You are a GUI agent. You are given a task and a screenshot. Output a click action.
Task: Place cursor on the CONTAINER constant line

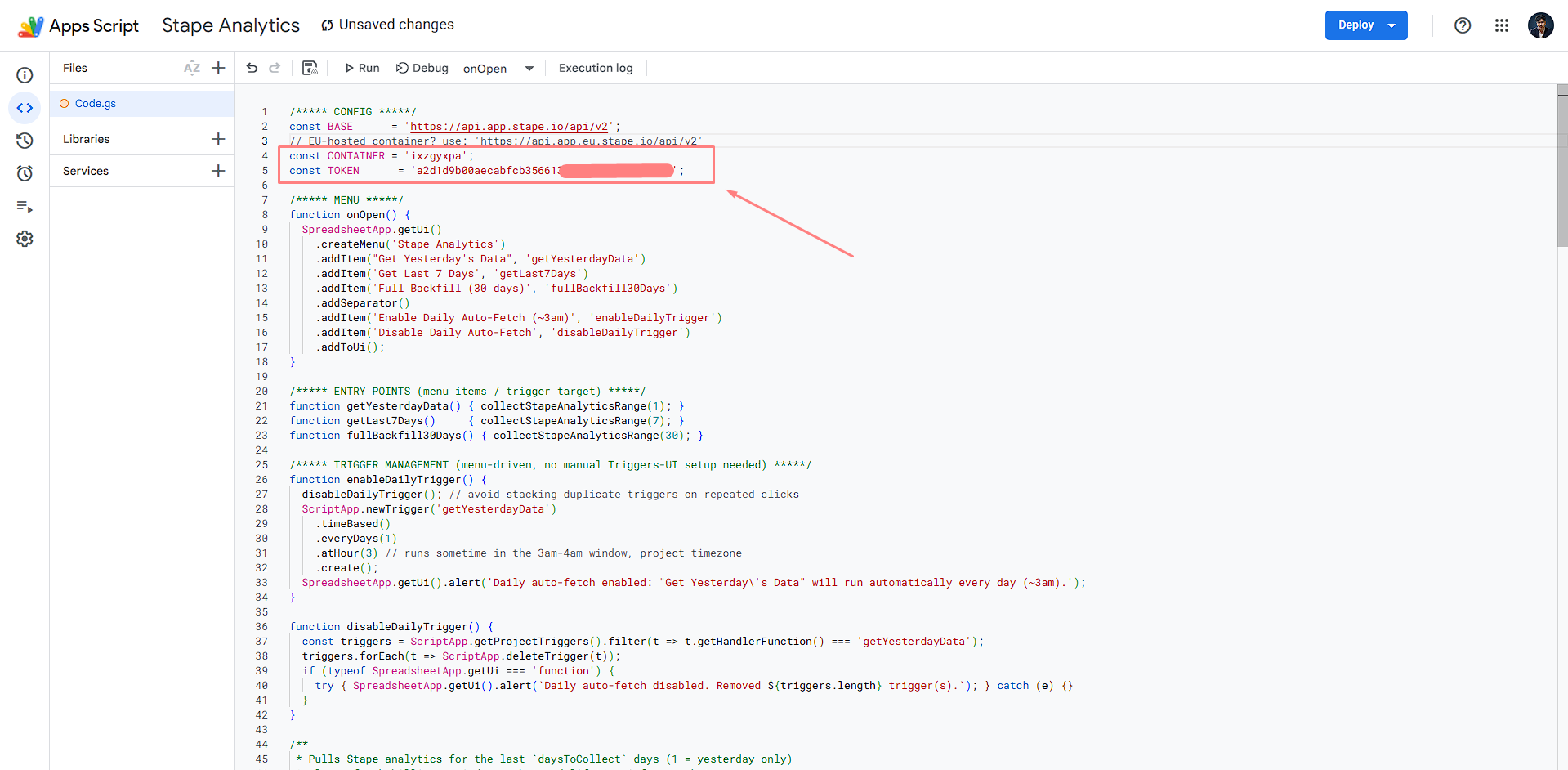pos(382,156)
